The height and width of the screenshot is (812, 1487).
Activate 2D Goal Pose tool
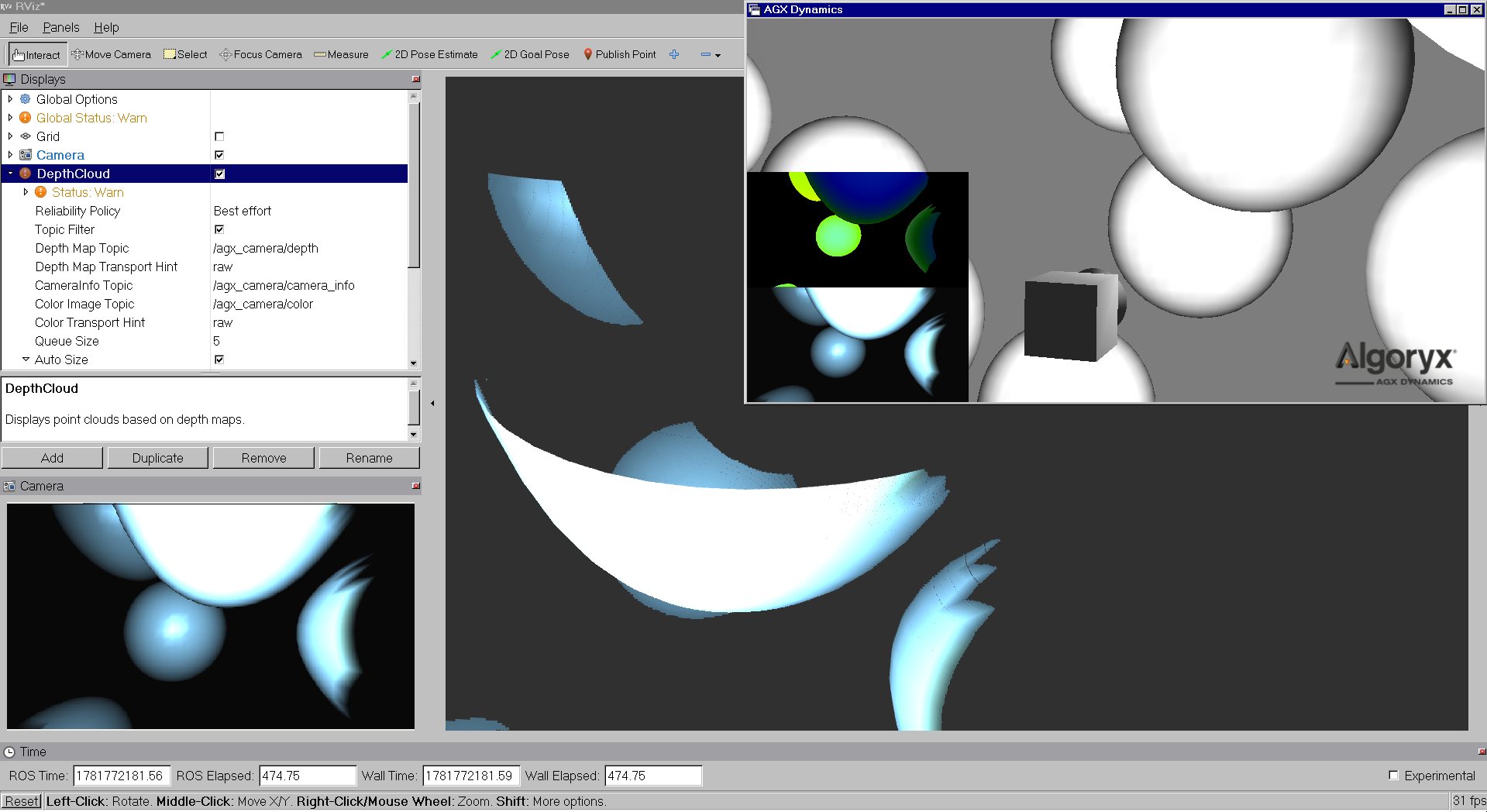pos(530,55)
